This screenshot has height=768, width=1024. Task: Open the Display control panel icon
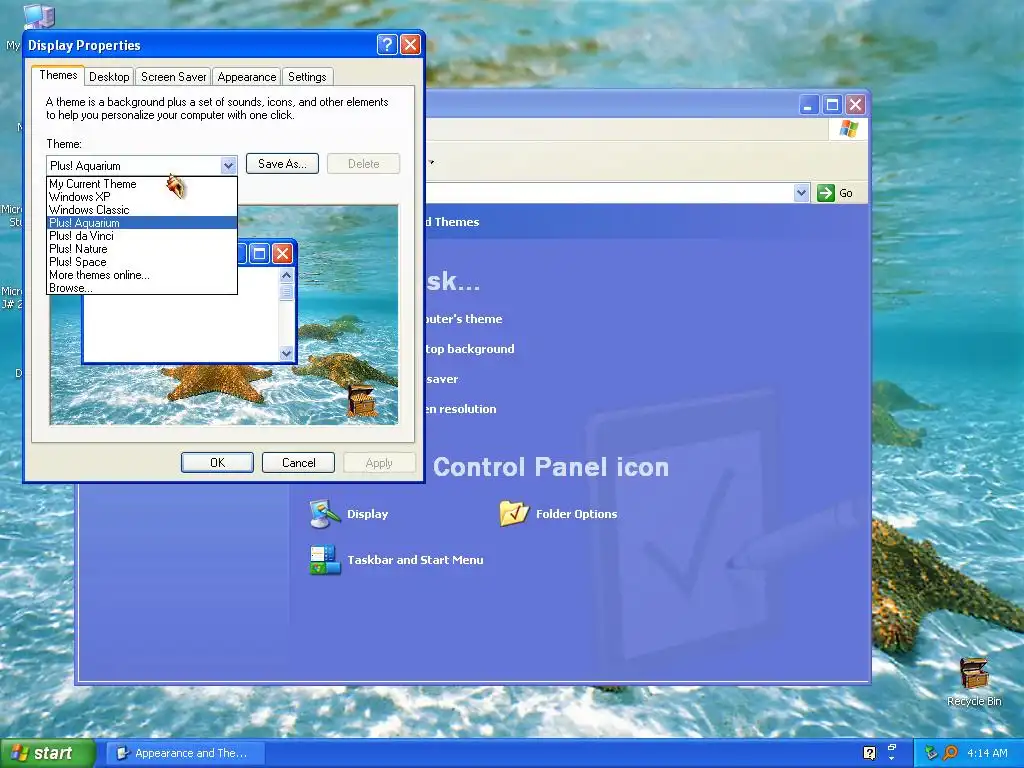click(x=325, y=514)
